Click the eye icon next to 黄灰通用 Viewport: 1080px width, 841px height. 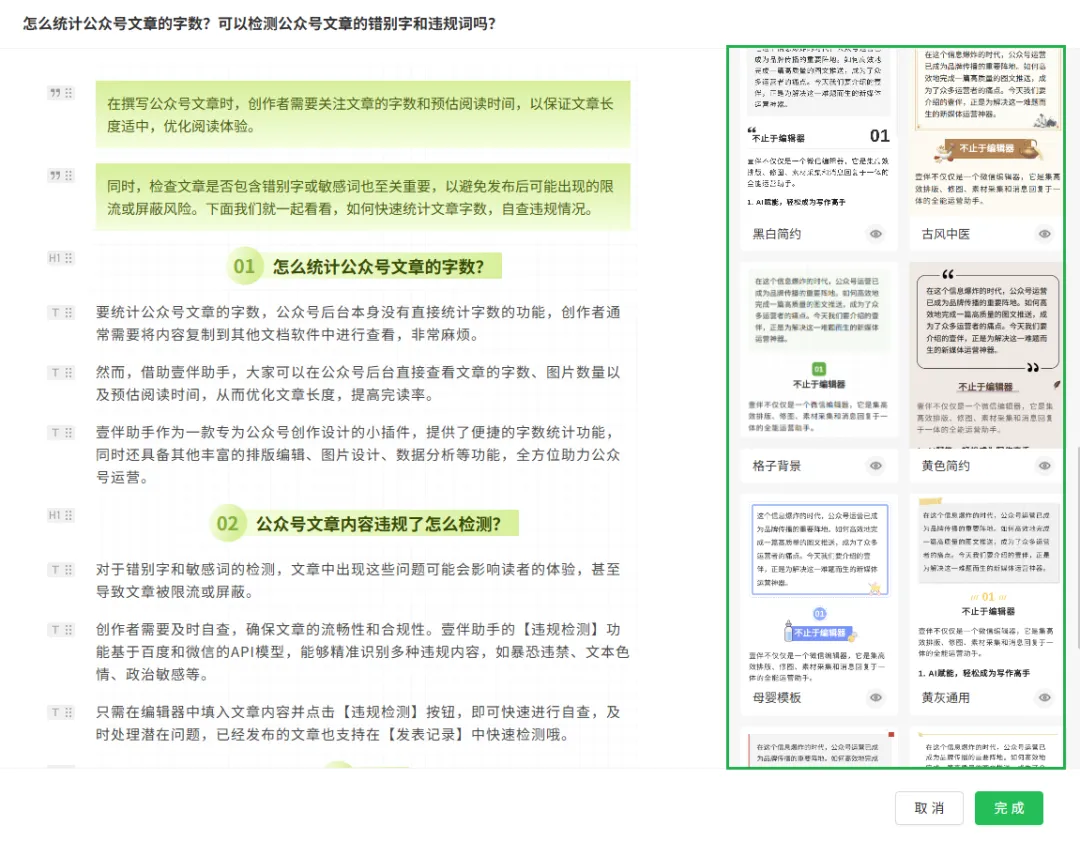coord(1045,698)
